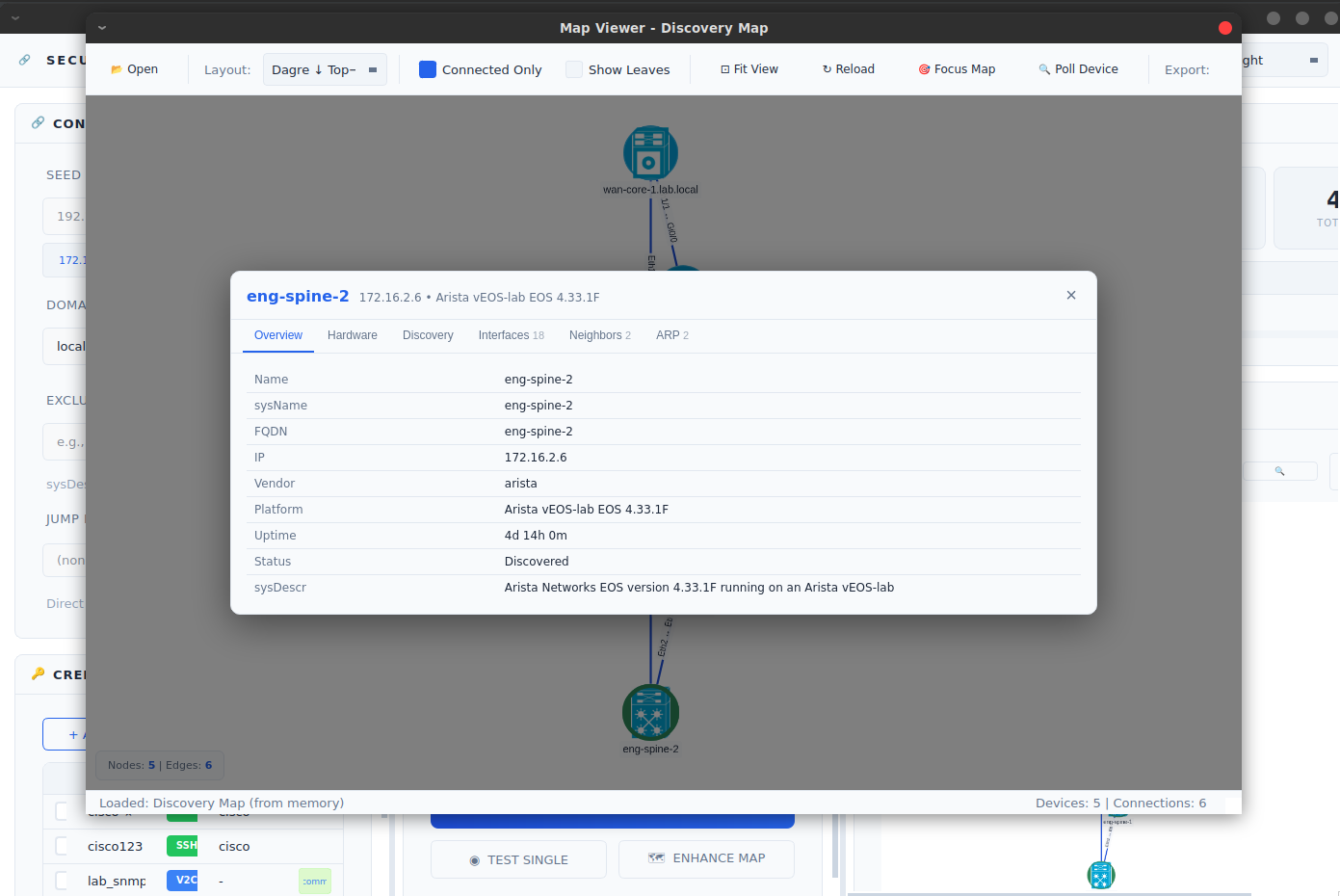
Task: Click the IP value 172.16.2.6
Action: [x=536, y=458]
